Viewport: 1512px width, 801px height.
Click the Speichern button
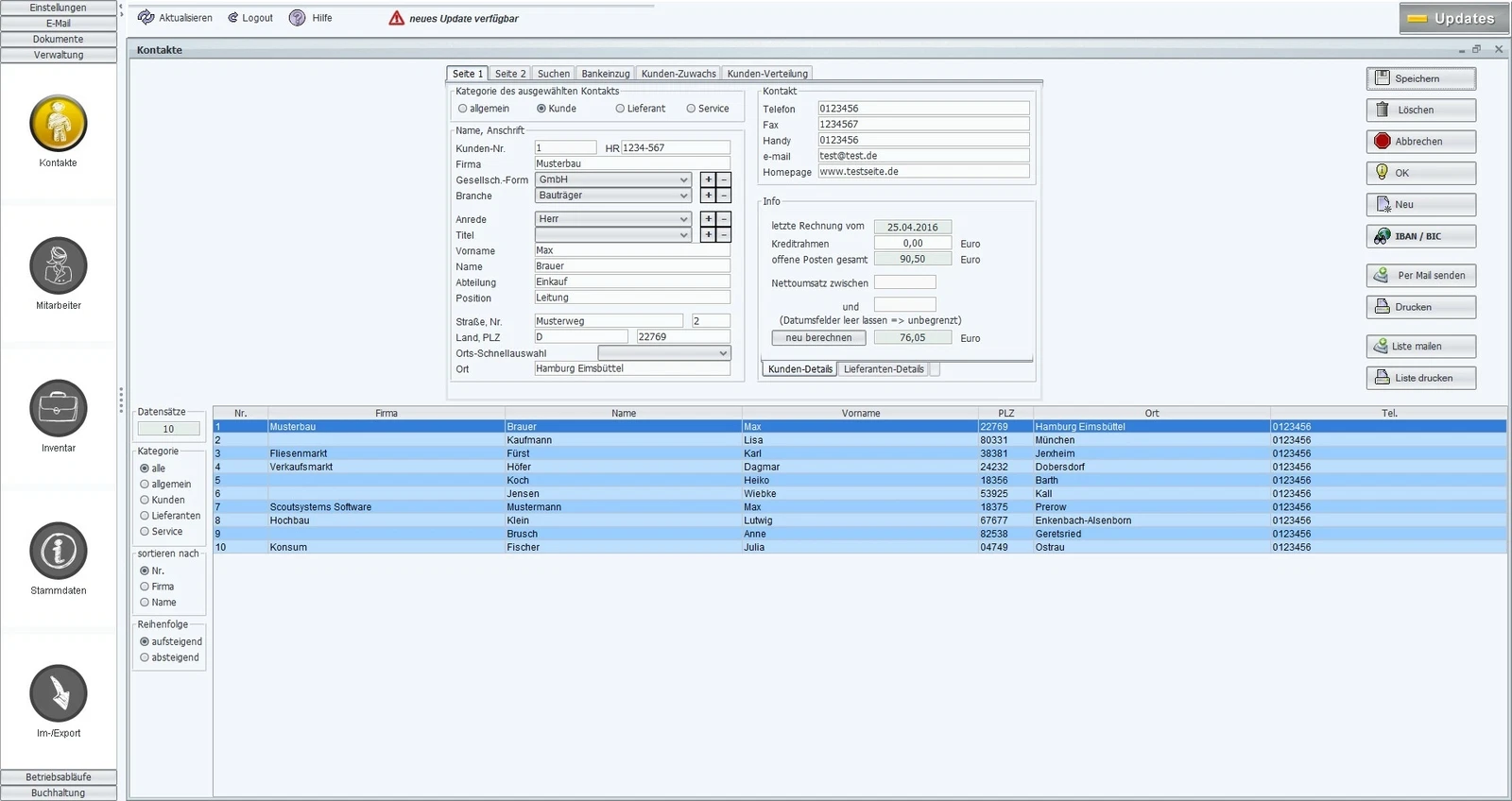1420,78
